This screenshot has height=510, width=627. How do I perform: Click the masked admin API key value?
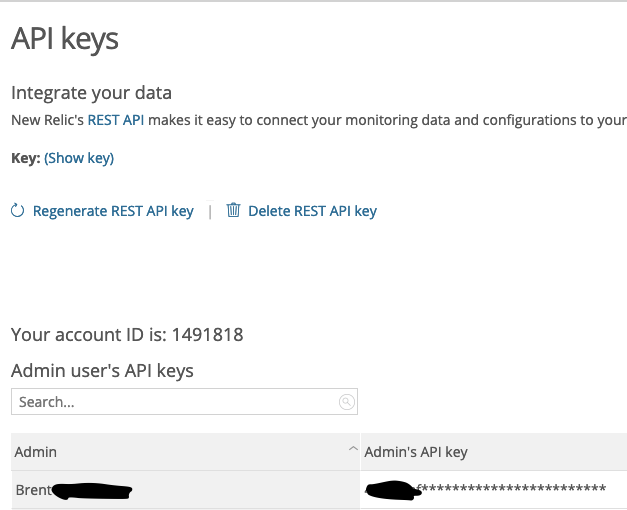[510, 489]
